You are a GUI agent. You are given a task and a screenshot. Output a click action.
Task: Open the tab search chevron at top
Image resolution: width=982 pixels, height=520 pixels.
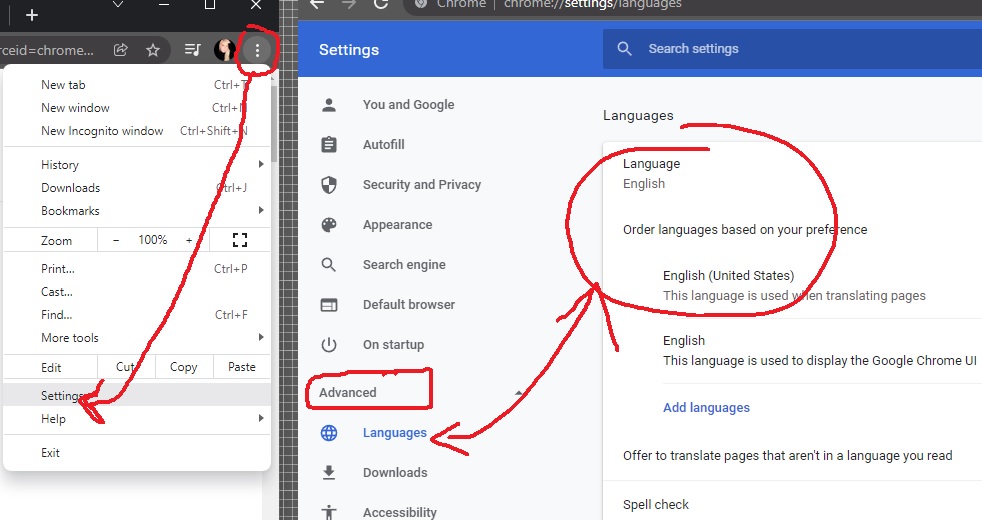[118, 5]
